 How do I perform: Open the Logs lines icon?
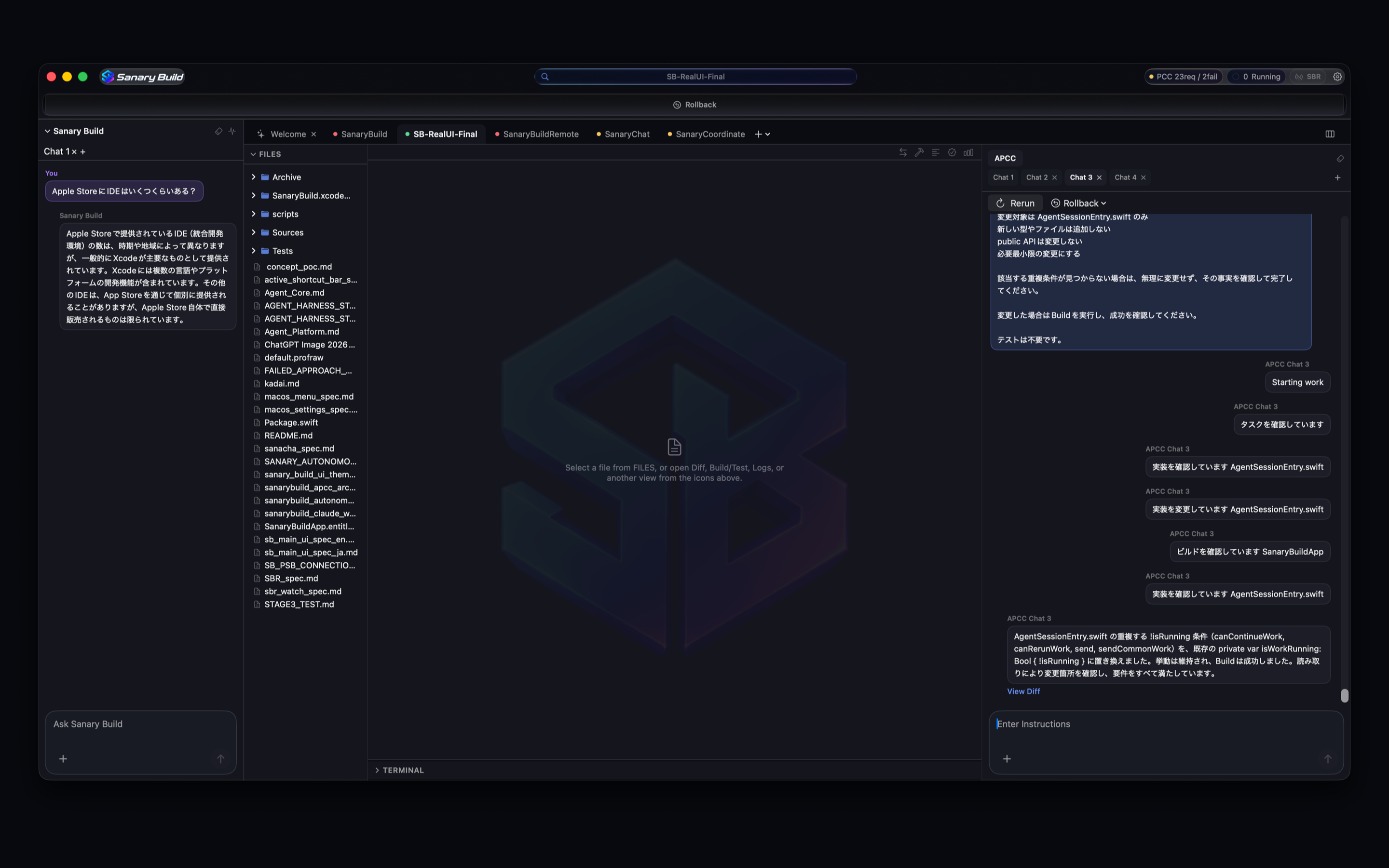point(936,152)
